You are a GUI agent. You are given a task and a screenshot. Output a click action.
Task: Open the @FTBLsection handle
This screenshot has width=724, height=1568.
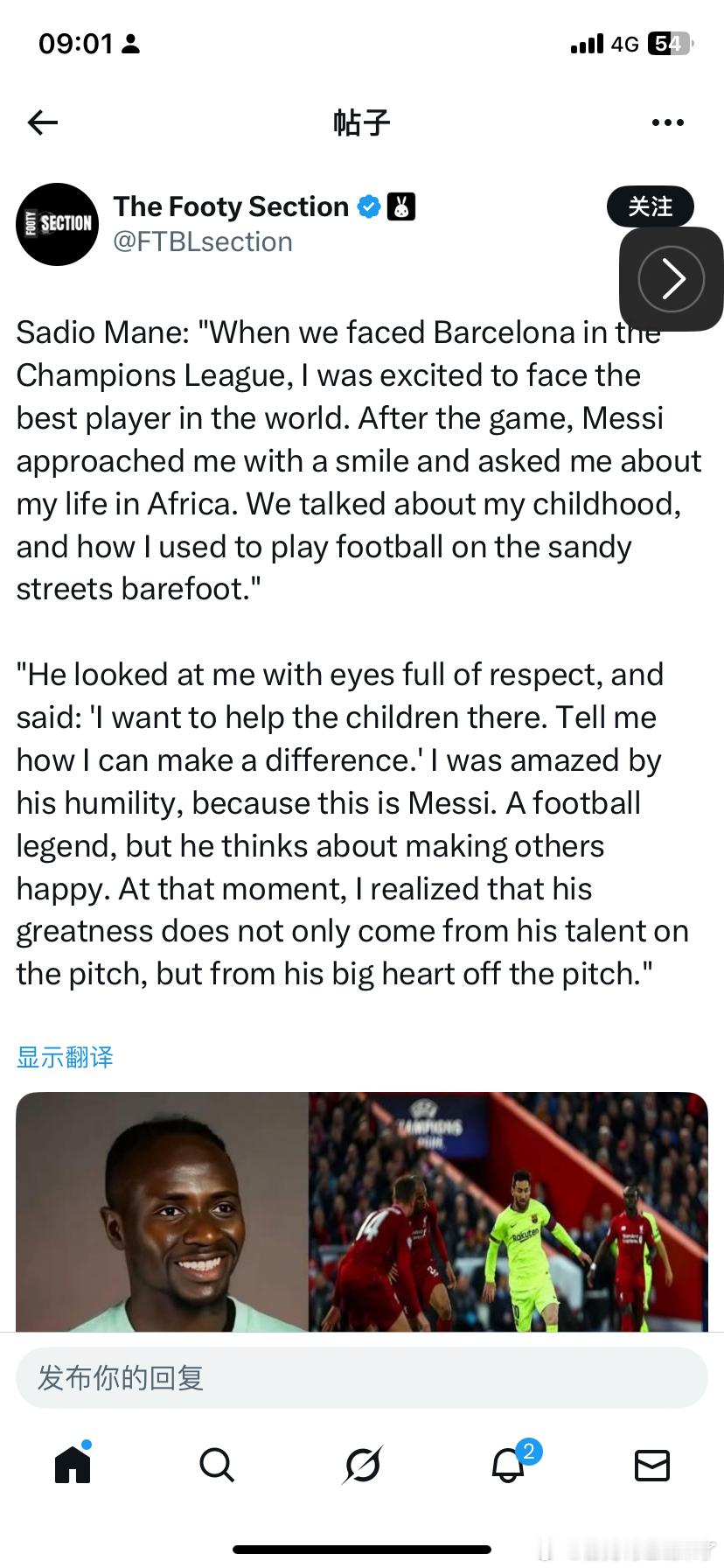203,242
